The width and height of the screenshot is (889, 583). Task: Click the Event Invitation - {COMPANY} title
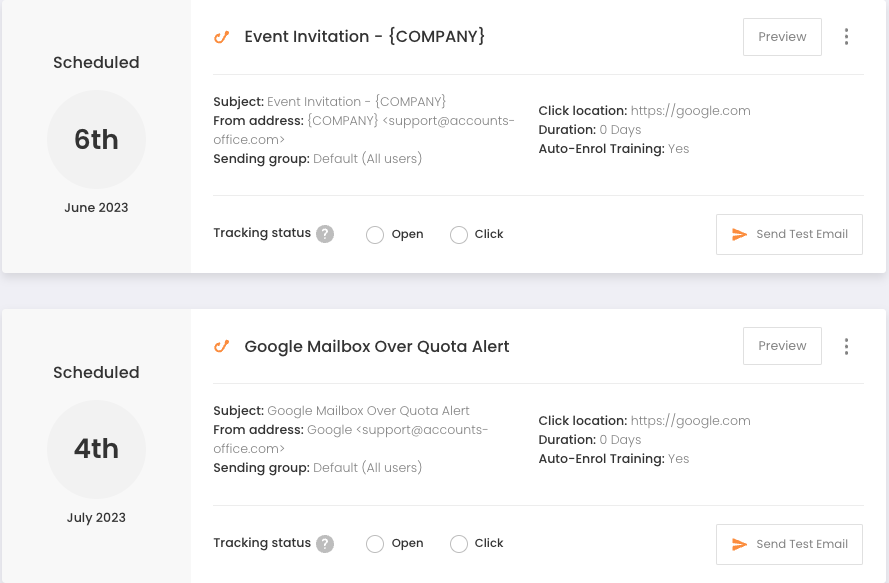[x=365, y=37]
